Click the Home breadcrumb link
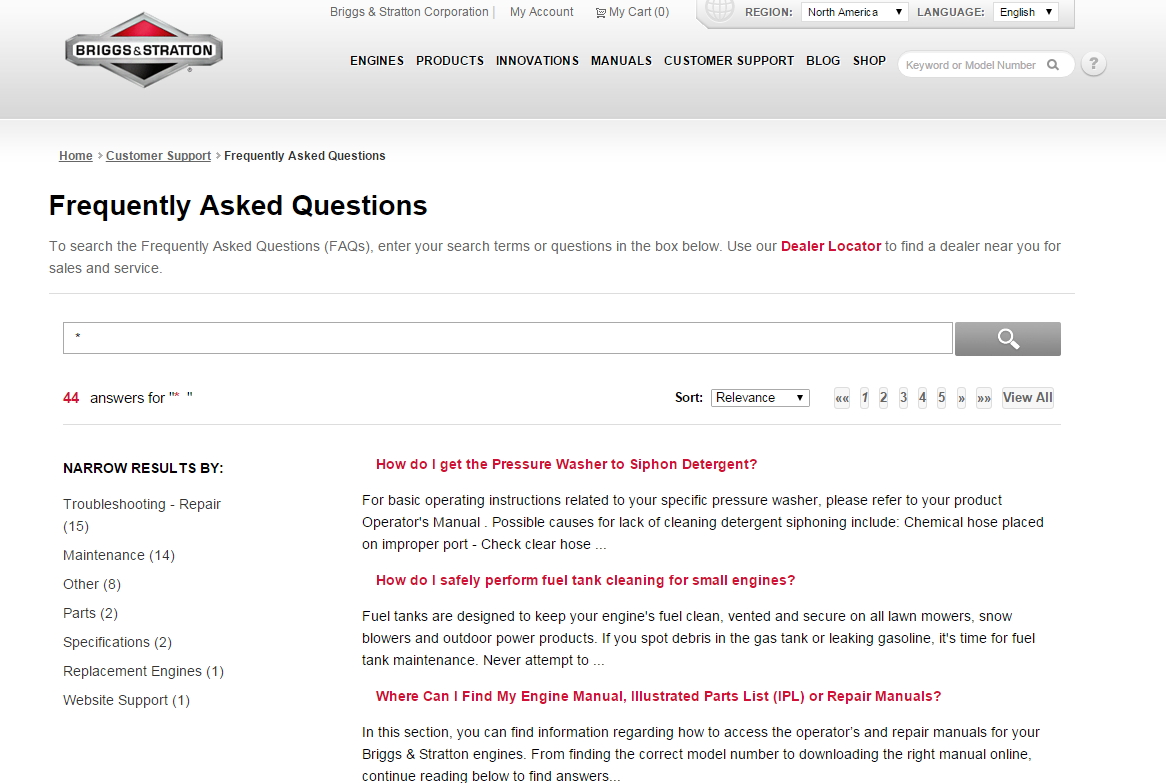This screenshot has height=783, width=1166. (76, 155)
